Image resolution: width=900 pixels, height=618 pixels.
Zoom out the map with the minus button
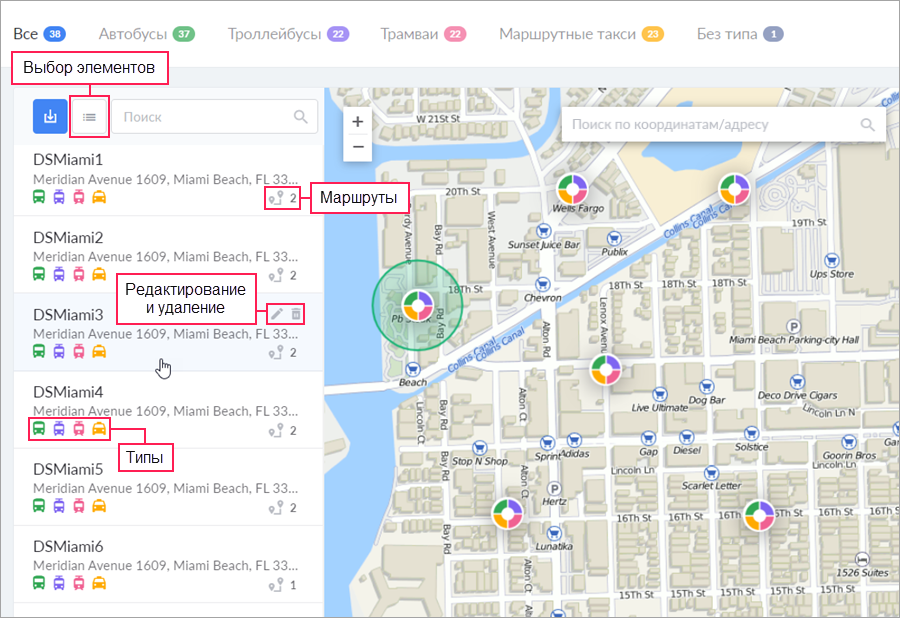click(358, 147)
